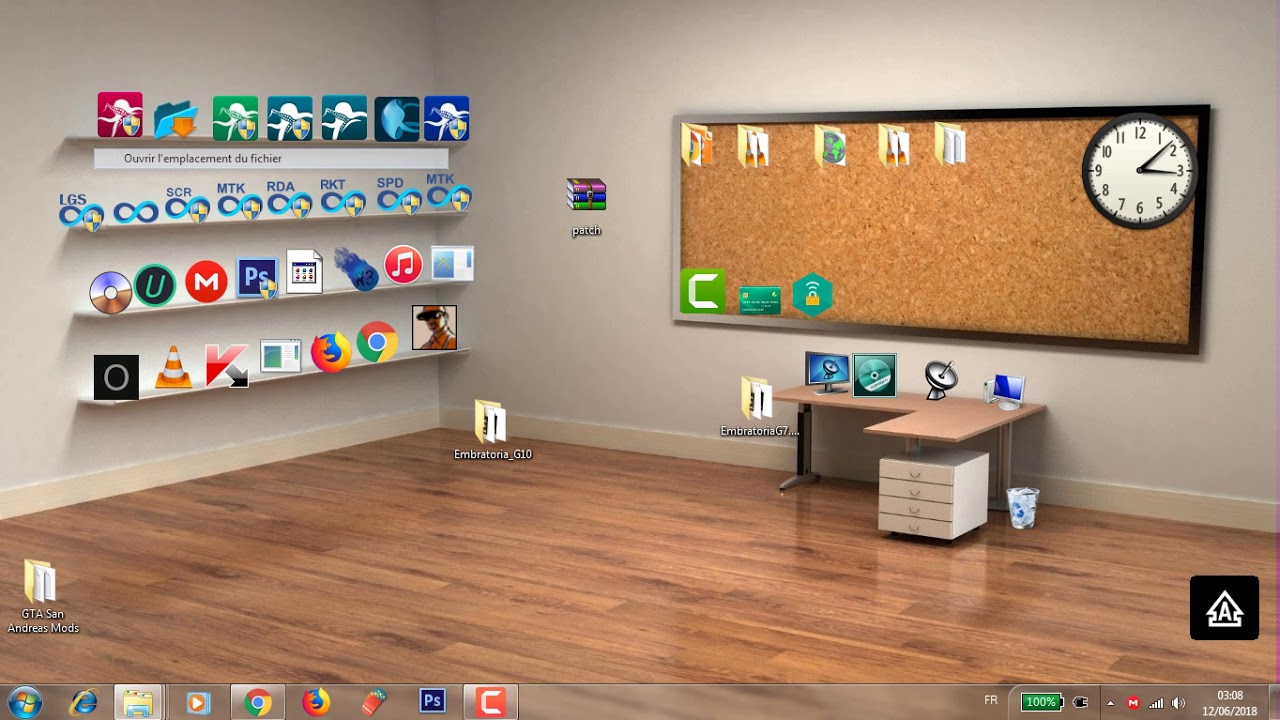Open the green credit card icon
The width and height of the screenshot is (1280, 720).
pyautogui.click(x=760, y=300)
